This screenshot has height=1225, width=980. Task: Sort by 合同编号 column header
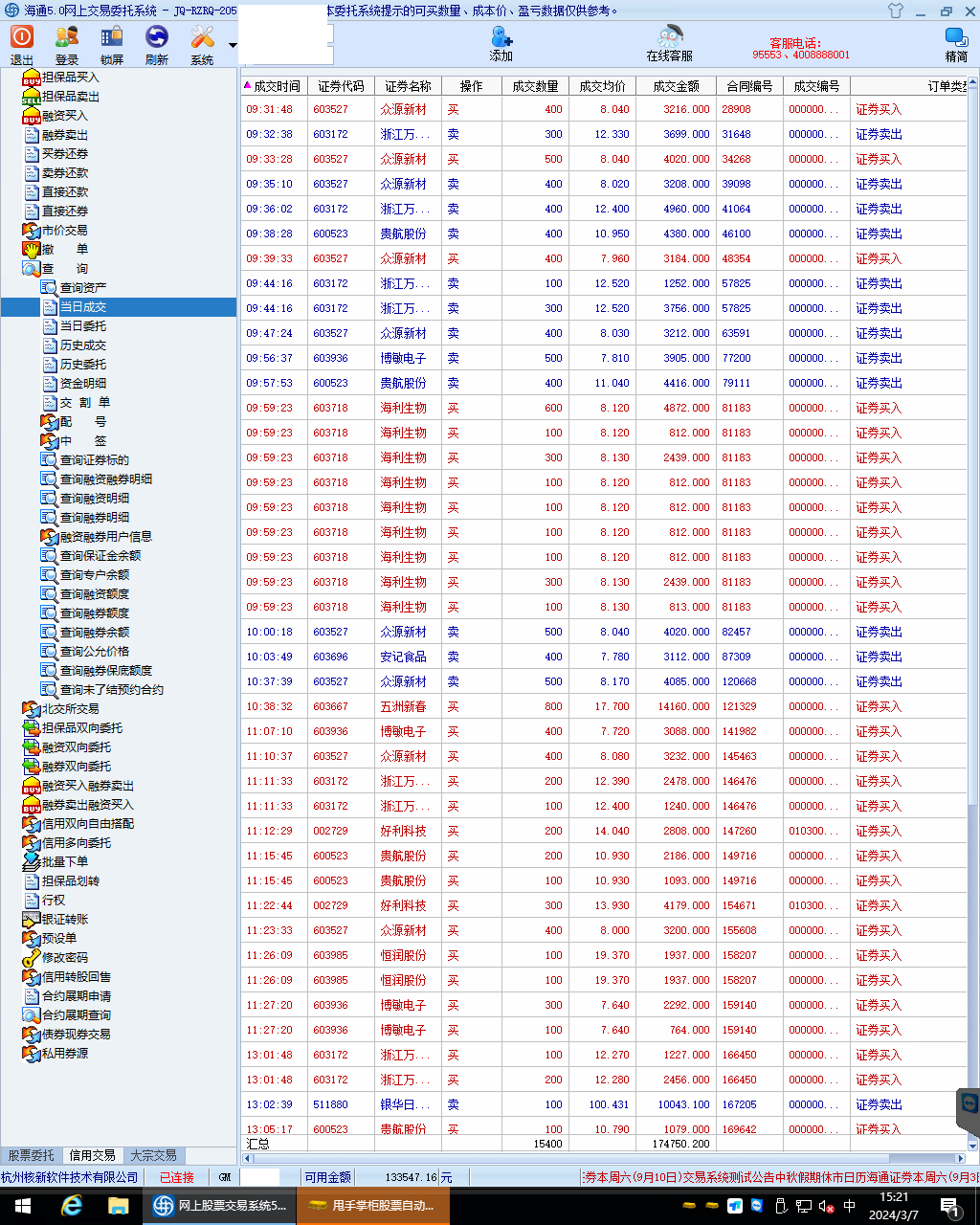click(749, 86)
